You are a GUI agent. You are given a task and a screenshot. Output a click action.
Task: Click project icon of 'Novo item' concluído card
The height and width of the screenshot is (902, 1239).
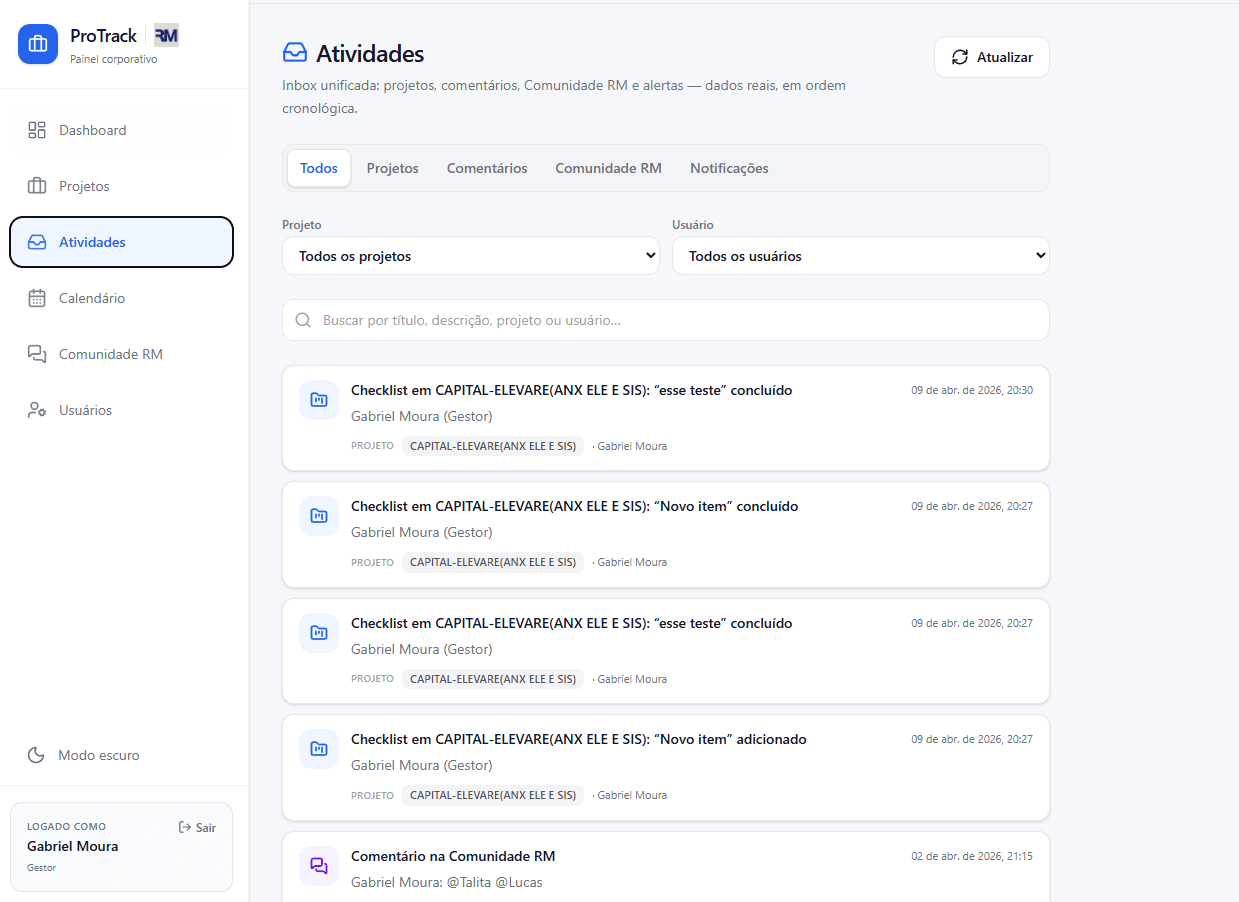319,516
